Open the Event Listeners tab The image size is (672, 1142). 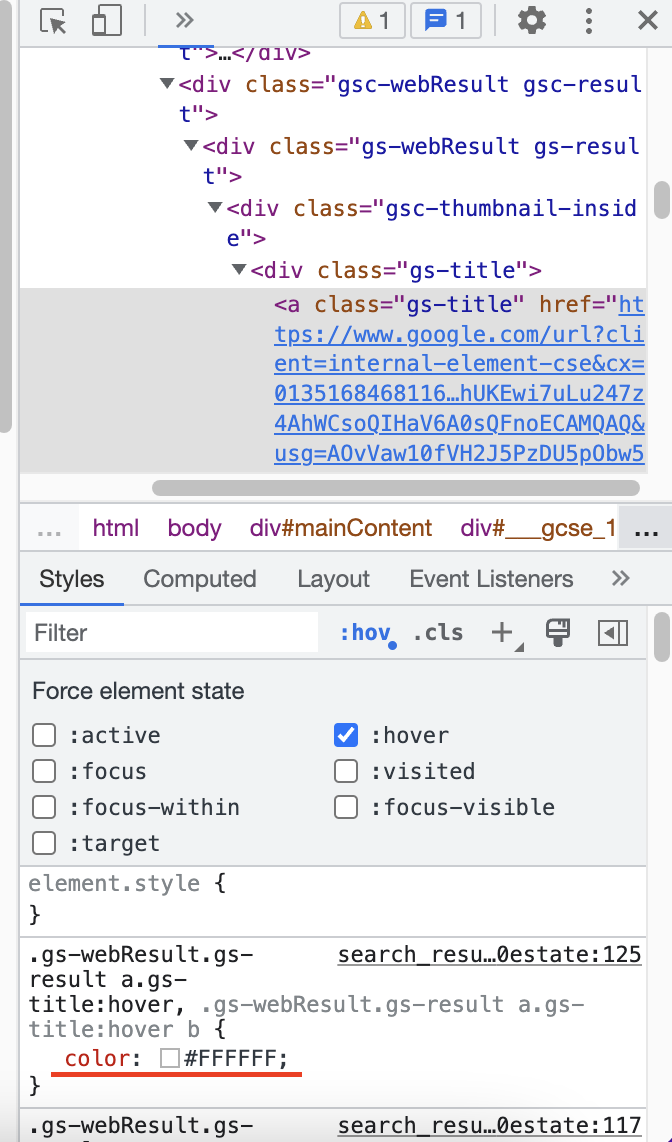pos(491,578)
